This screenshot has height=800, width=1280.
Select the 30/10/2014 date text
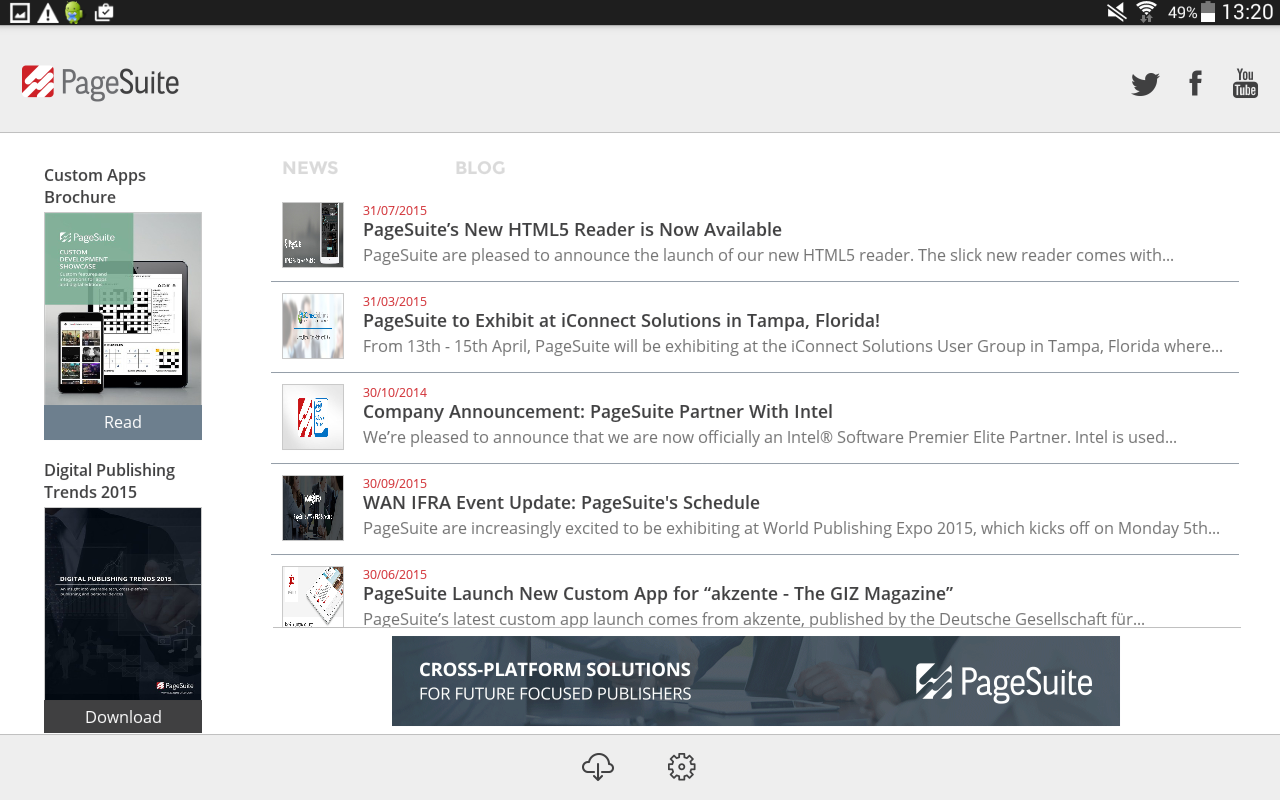395,392
